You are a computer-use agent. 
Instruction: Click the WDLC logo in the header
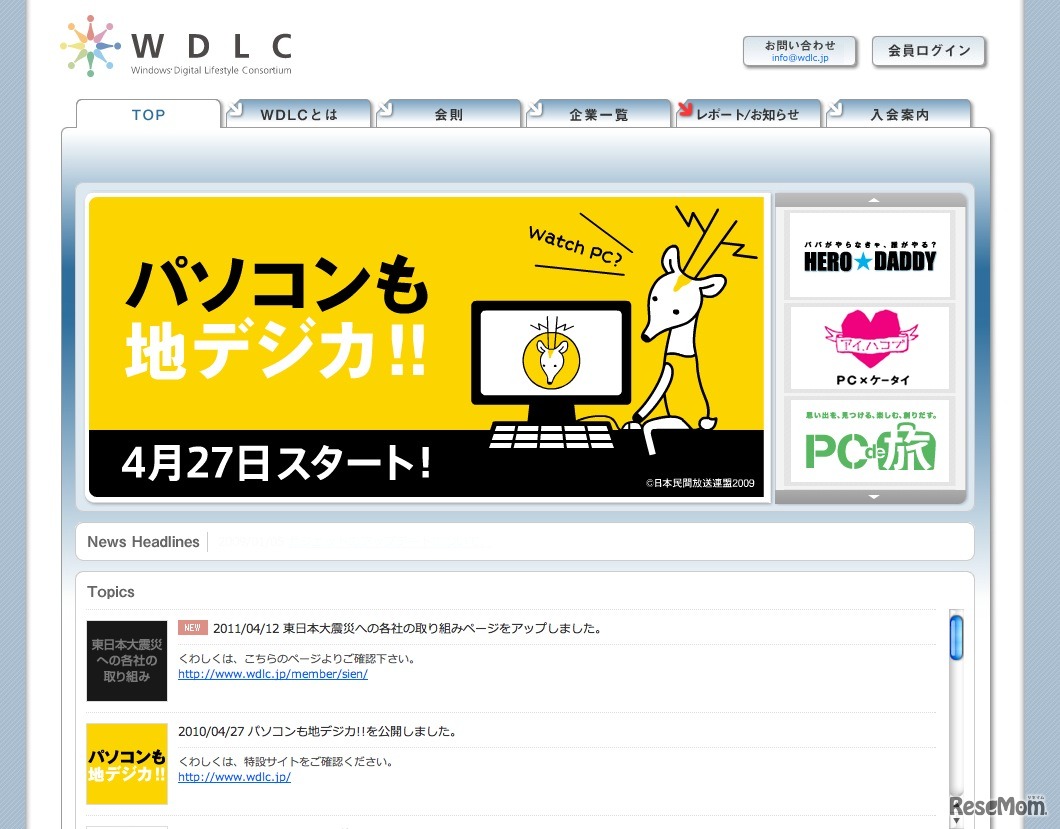point(176,46)
